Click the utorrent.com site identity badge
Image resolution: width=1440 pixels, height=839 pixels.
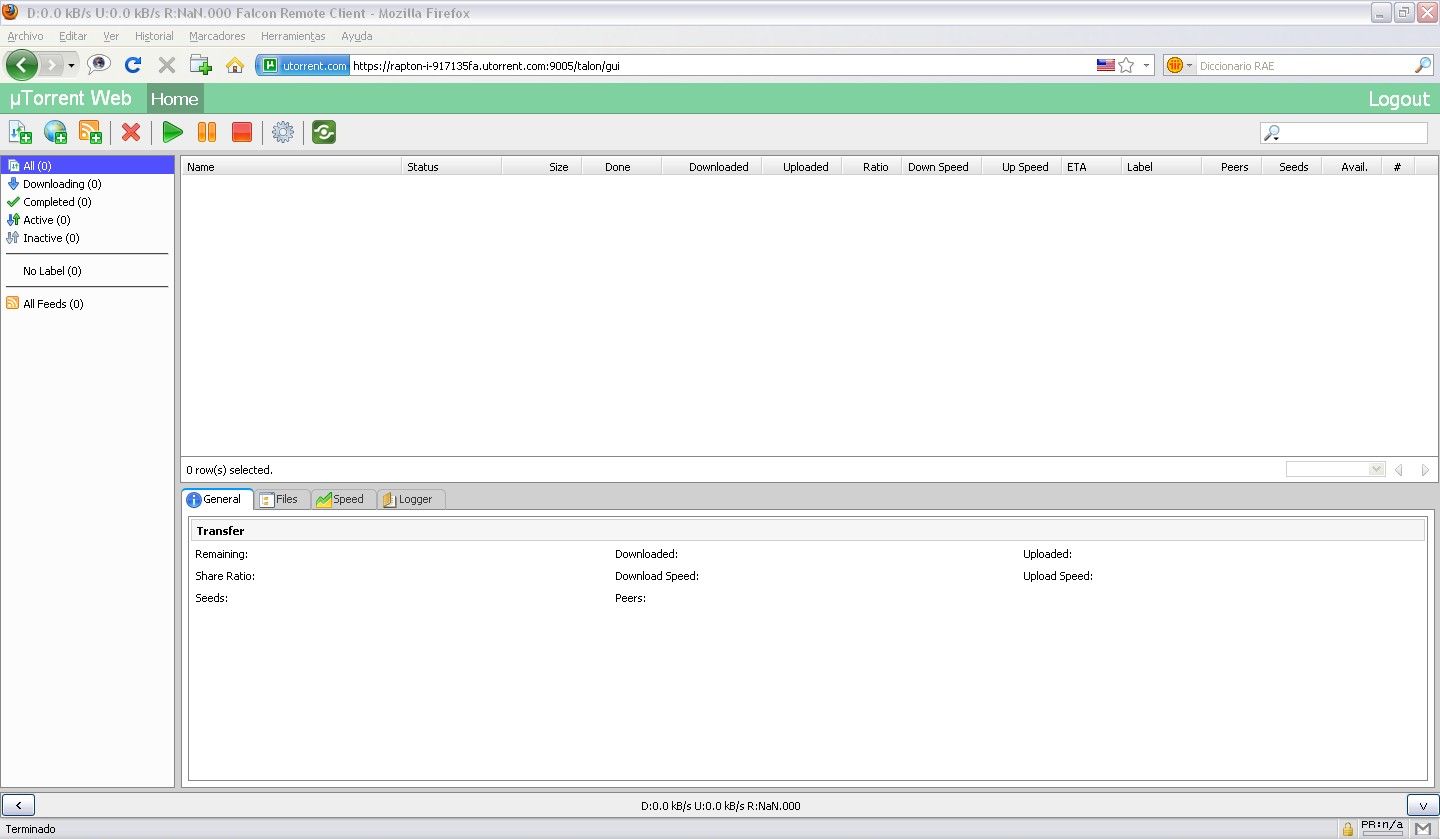point(304,65)
